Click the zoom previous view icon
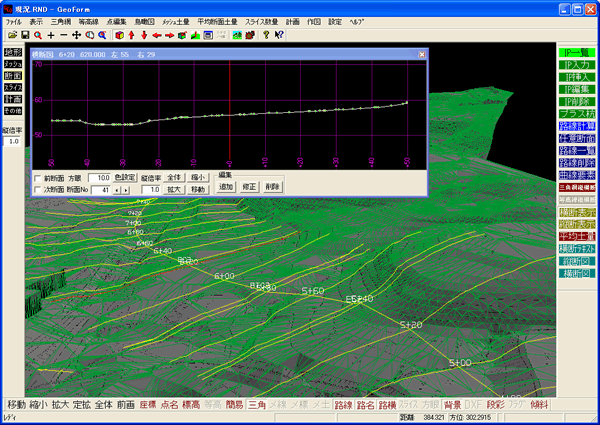Screen dimensions: 600x425 pos(90,35)
